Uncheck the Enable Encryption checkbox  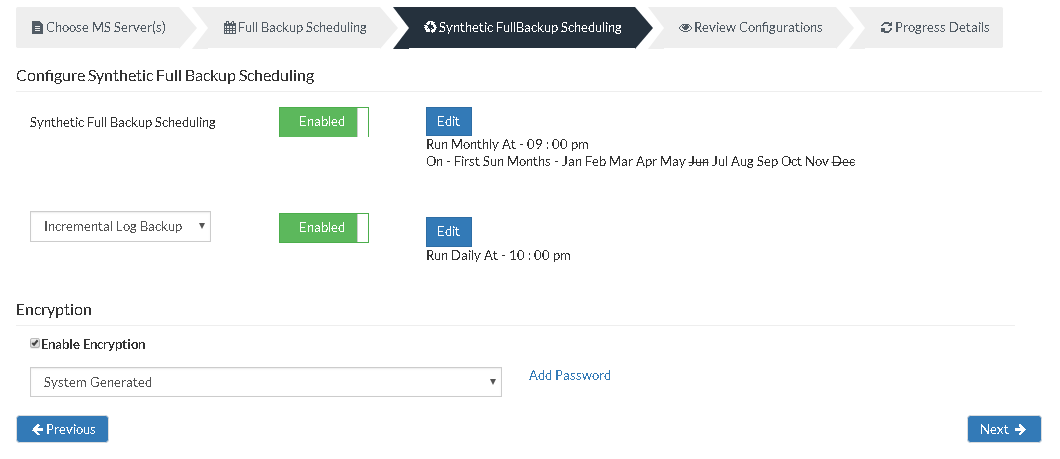coord(34,343)
